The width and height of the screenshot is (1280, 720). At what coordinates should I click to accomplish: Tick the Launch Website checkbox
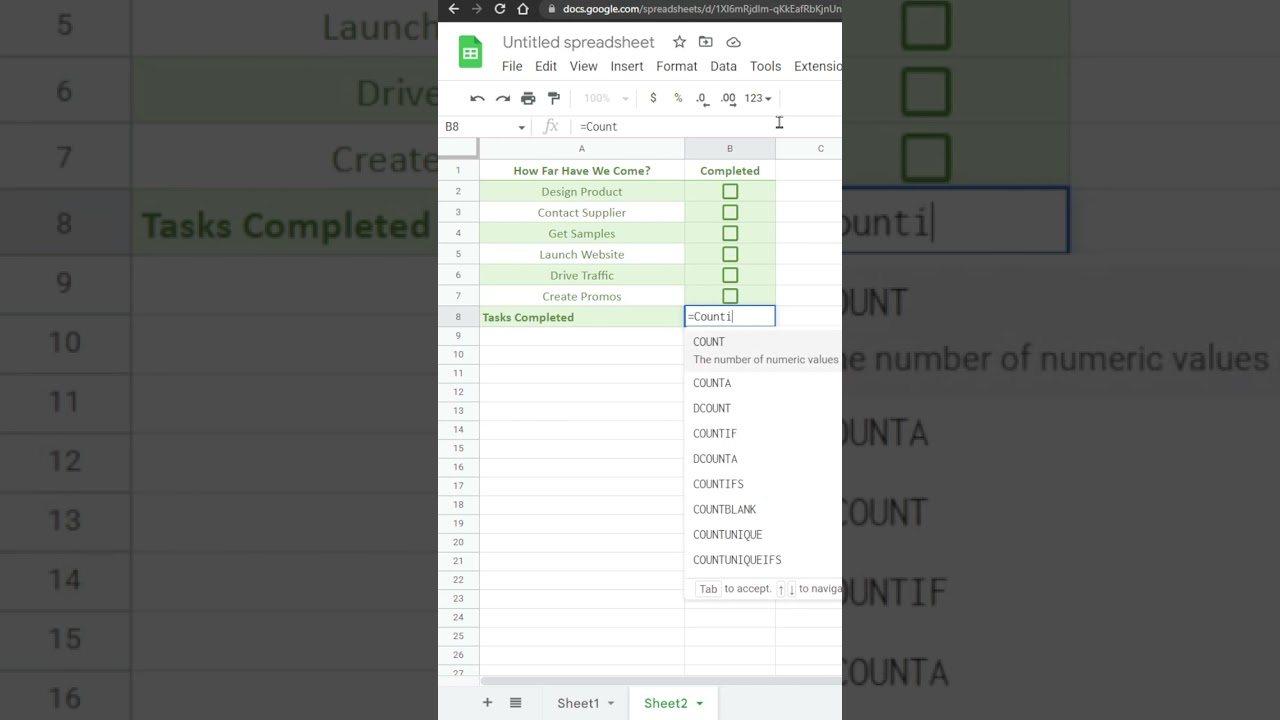[730, 254]
